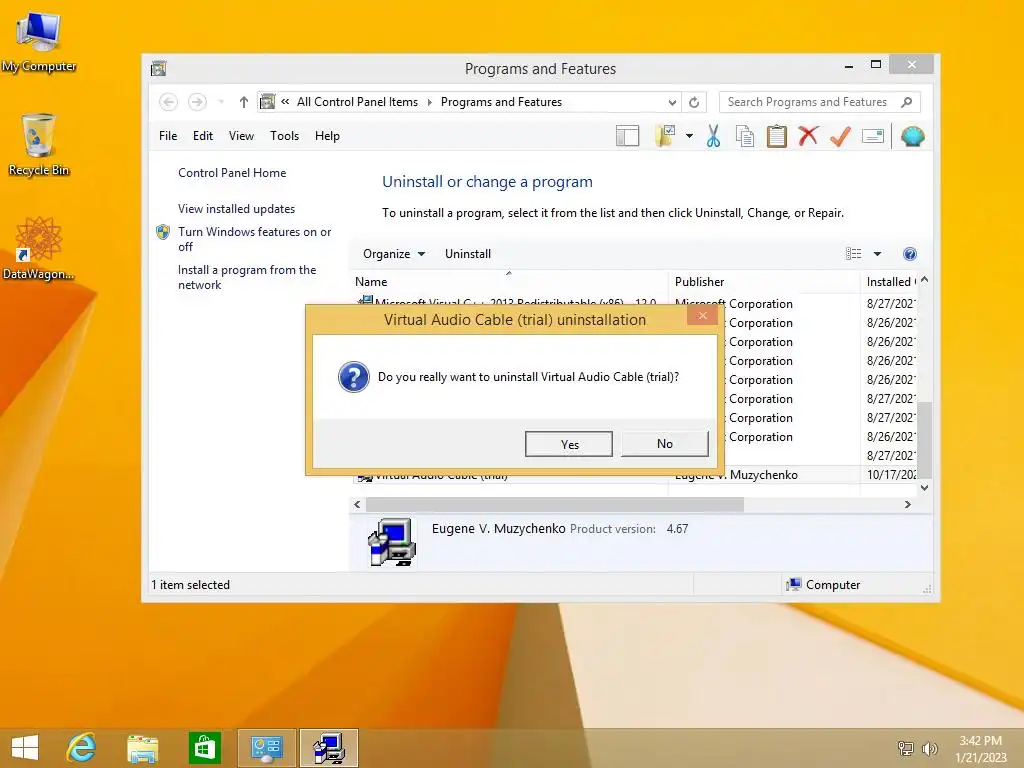Go back with the Back arrow
1024x768 pixels.
click(x=168, y=102)
